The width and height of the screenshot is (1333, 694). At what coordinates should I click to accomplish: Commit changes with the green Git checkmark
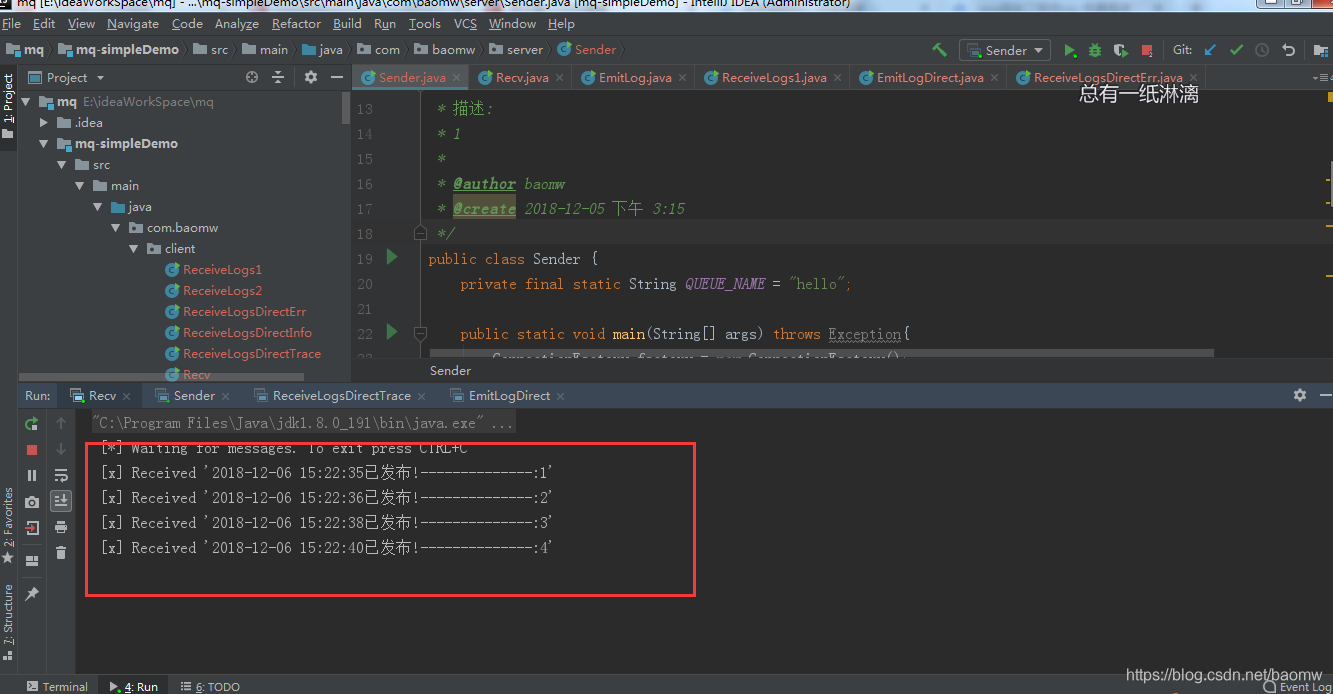1236,50
